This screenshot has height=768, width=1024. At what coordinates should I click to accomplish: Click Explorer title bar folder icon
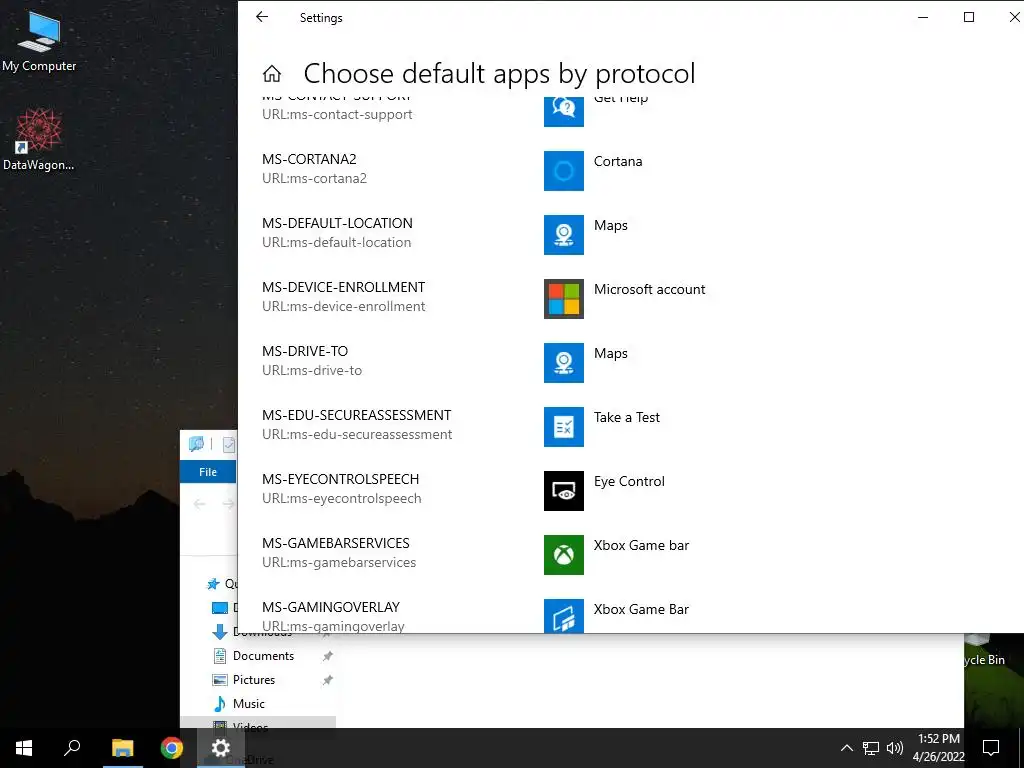[196, 445]
